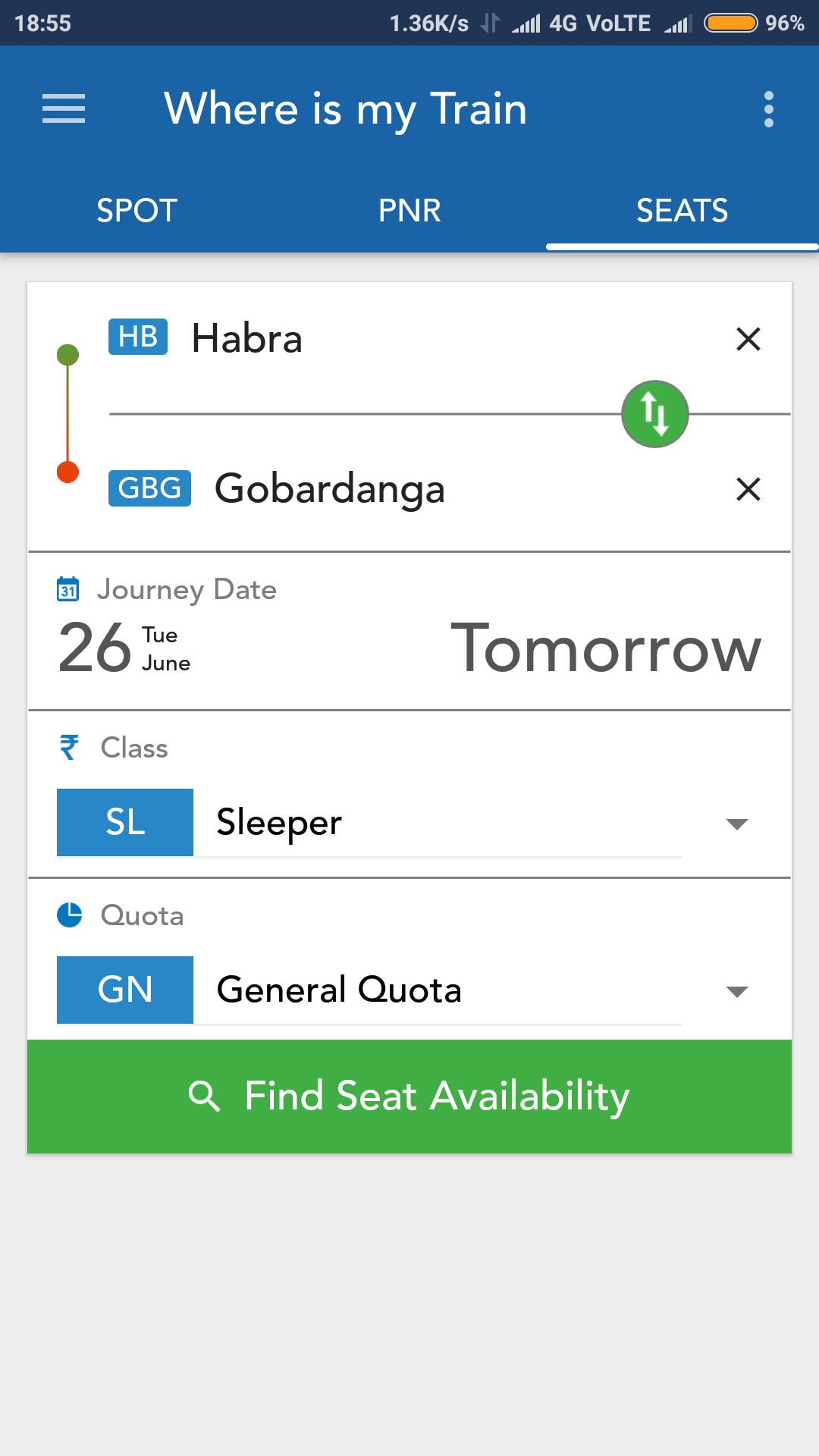Expand the General Quota dropdown arrow
The height and width of the screenshot is (1456, 819).
tap(736, 991)
